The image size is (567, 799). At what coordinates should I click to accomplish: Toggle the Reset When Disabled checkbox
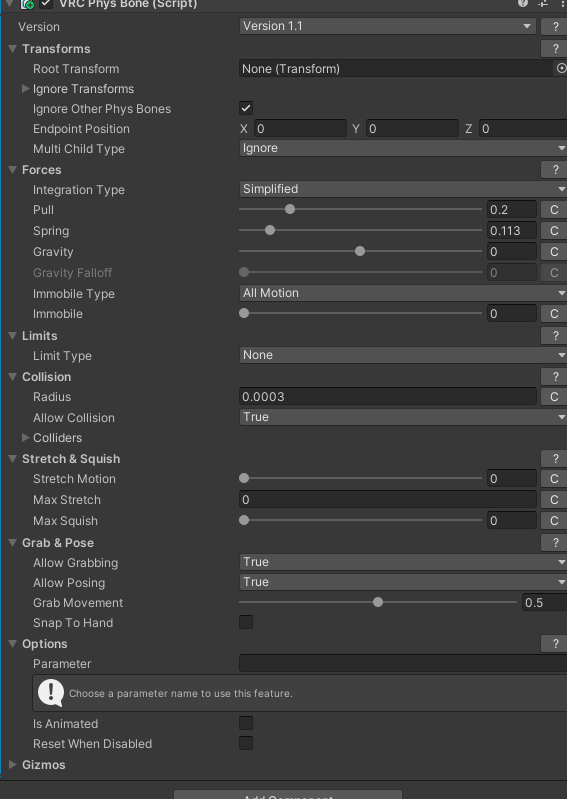point(246,743)
